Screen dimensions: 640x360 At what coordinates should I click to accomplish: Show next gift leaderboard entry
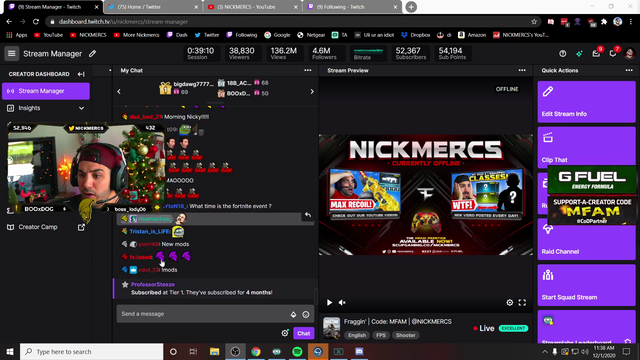[x=312, y=92]
